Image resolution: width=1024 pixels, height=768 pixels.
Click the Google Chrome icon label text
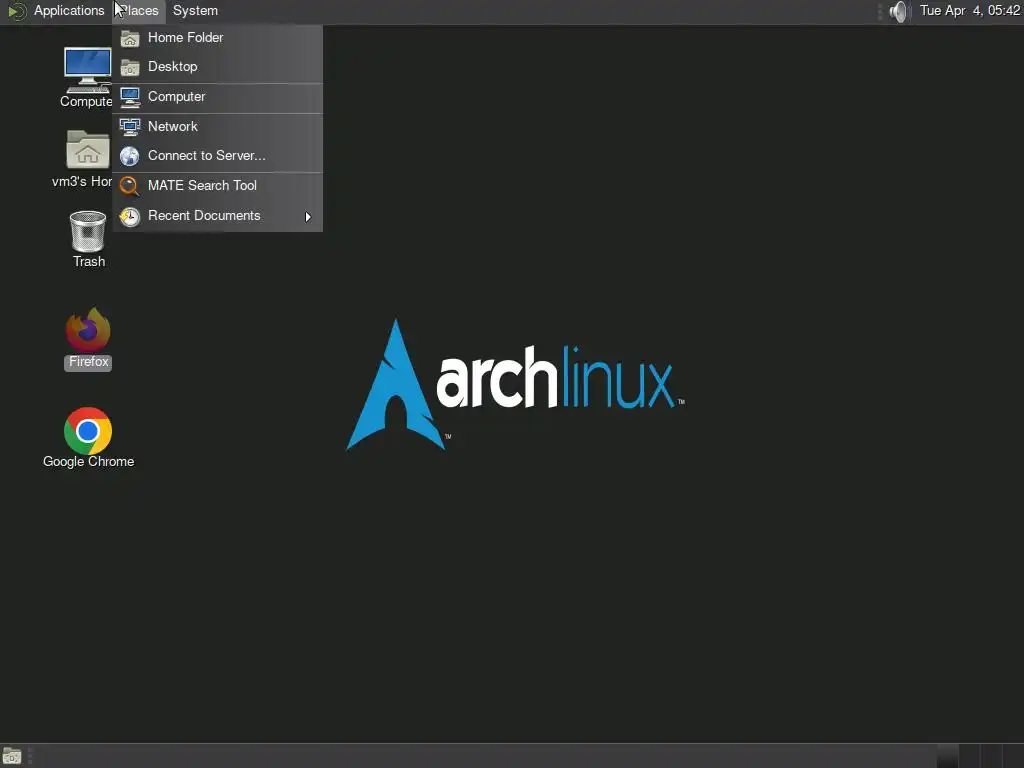[x=88, y=462]
